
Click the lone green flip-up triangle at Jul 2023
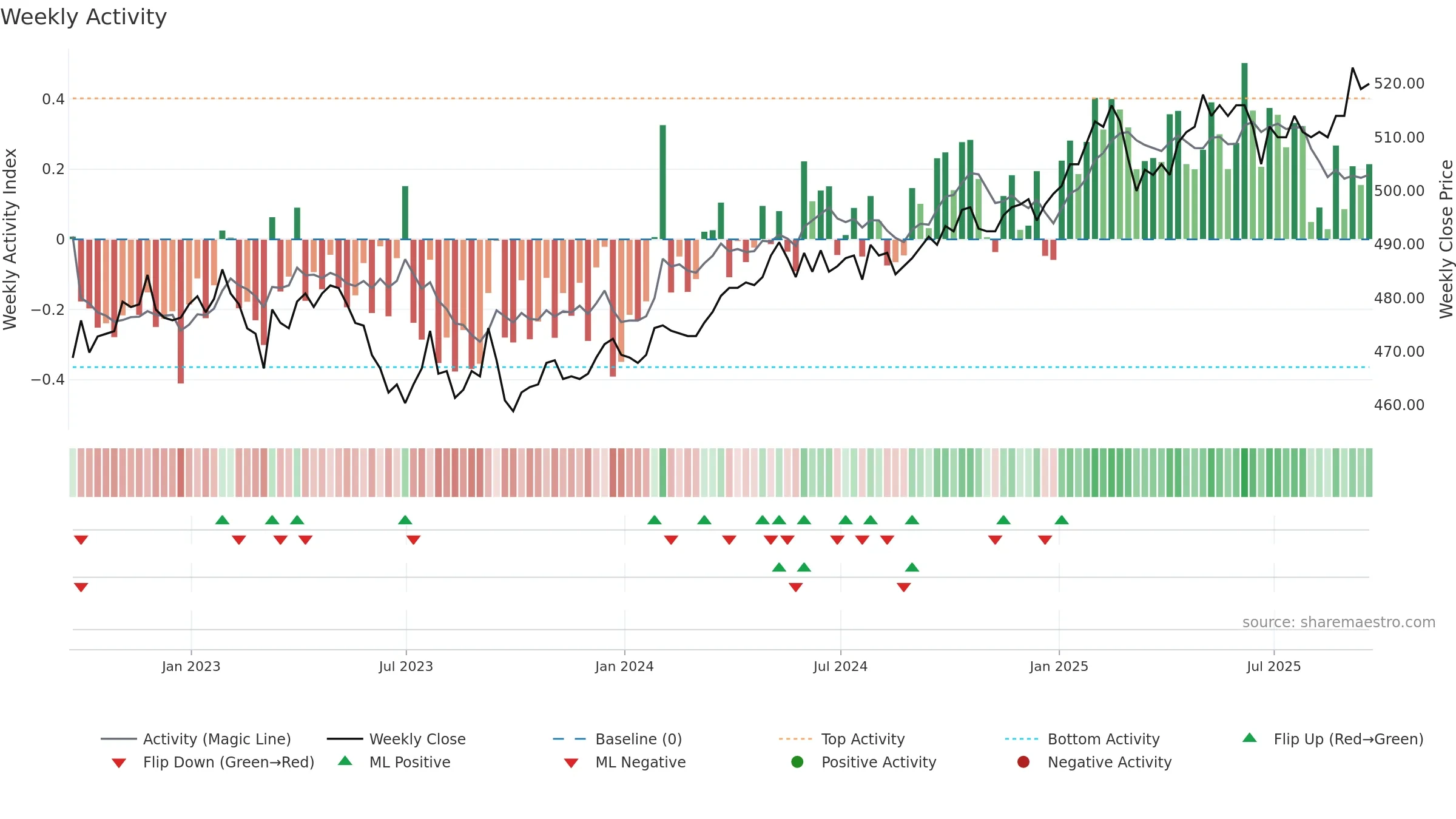pos(405,520)
